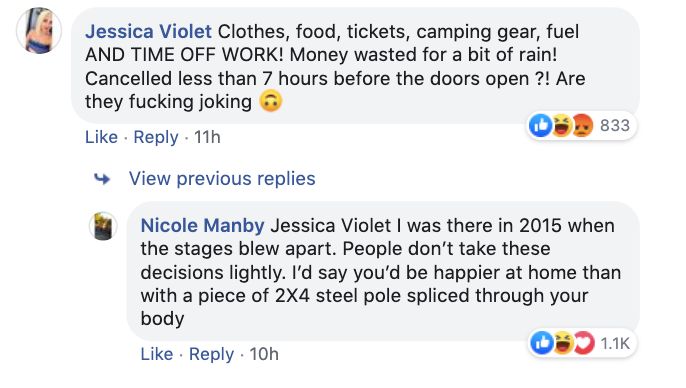Open the 11h timestamp link

pos(207,137)
